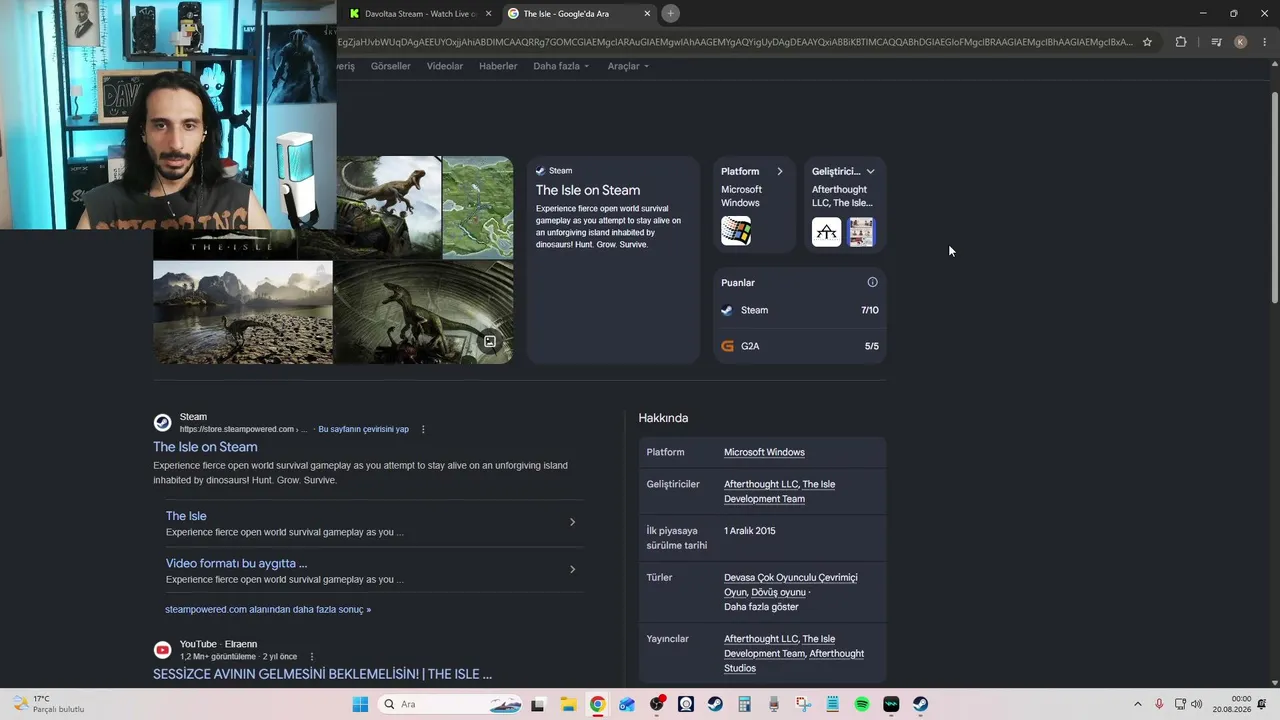This screenshot has height=720, width=1280.
Task: Click the Afterthought LLC logo thumbnail
Action: [x=826, y=232]
